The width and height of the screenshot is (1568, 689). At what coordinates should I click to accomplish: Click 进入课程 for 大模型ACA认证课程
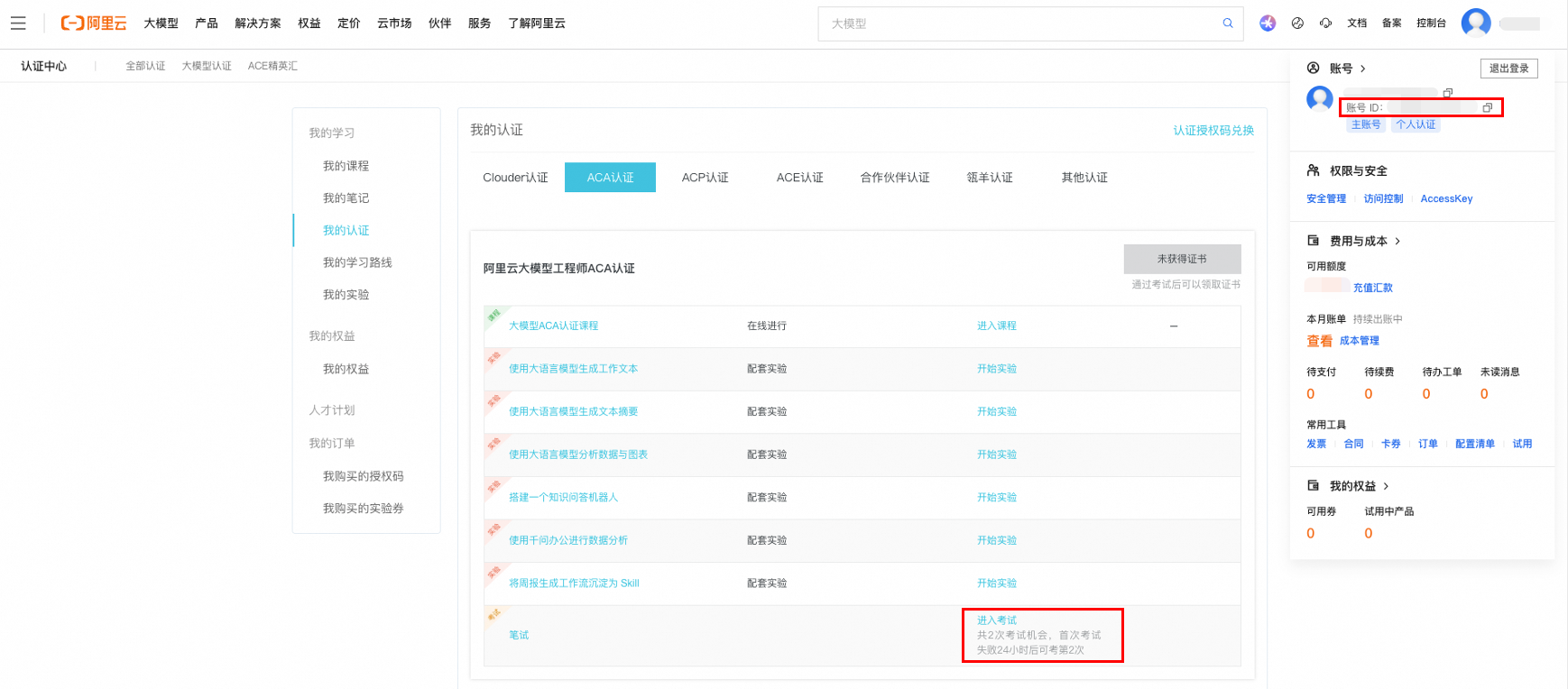coord(997,326)
